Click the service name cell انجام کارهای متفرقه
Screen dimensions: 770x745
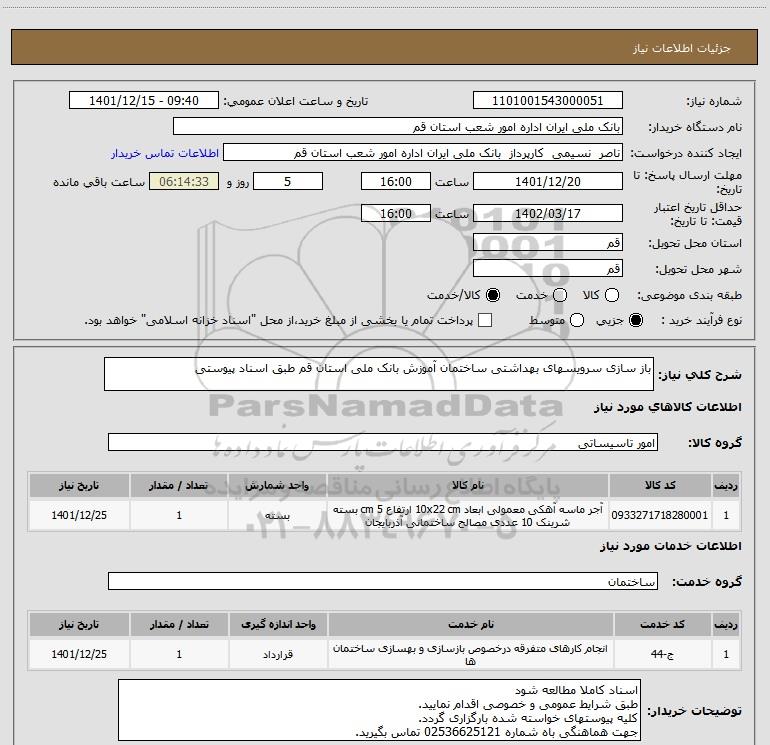click(x=470, y=654)
